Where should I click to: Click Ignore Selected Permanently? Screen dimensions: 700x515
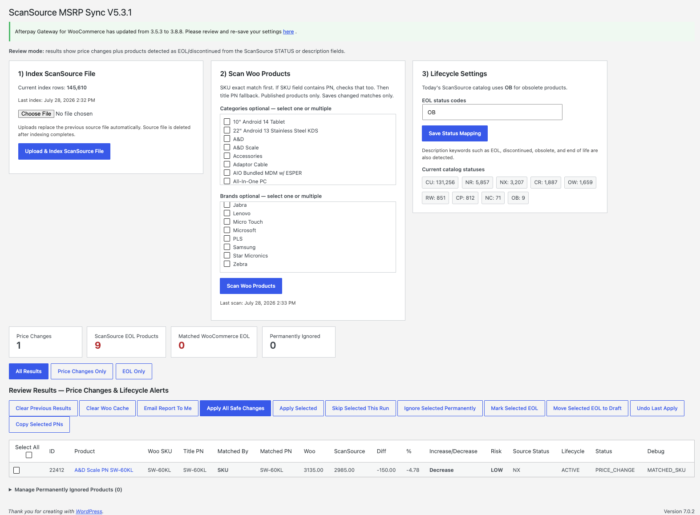point(440,408)
